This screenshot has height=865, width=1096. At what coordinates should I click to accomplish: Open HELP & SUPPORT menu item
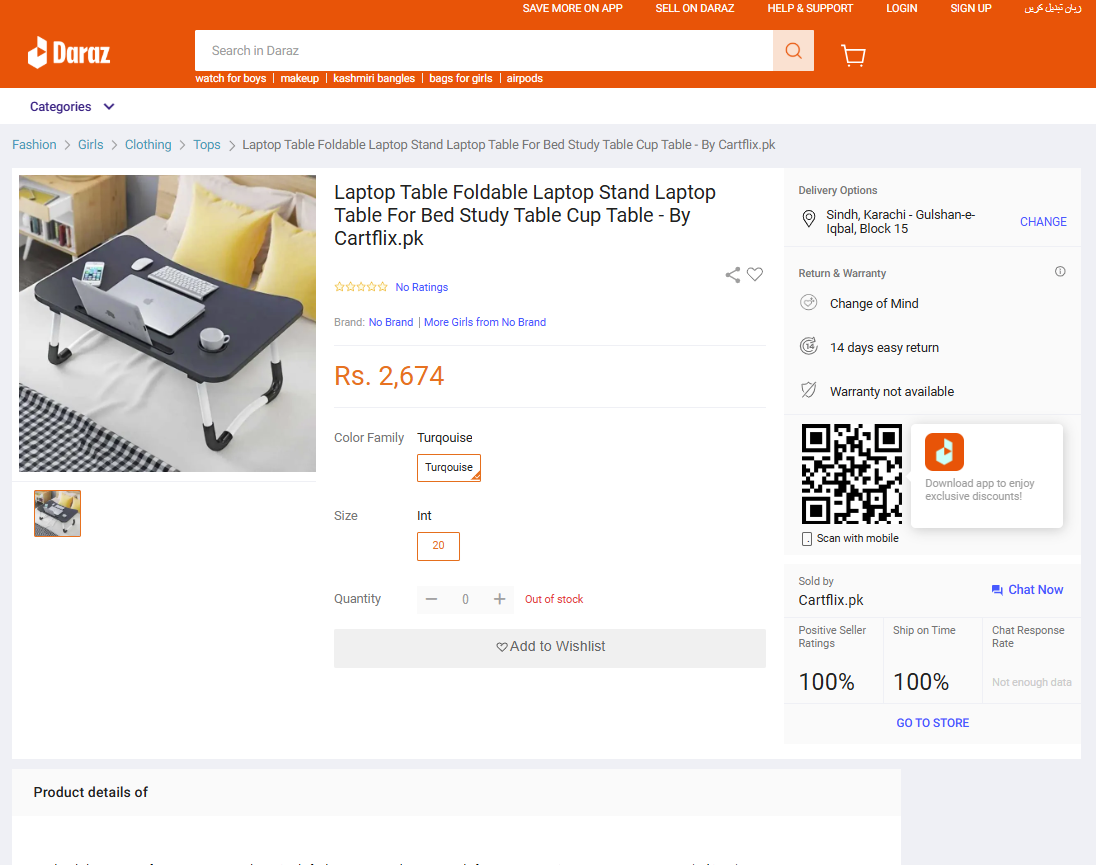click(810, 8)
